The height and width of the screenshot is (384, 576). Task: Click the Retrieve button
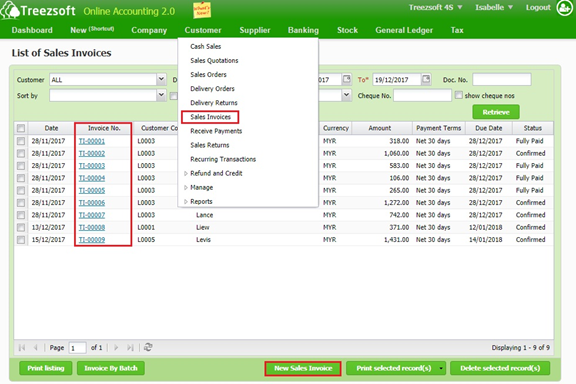[496, 112]
